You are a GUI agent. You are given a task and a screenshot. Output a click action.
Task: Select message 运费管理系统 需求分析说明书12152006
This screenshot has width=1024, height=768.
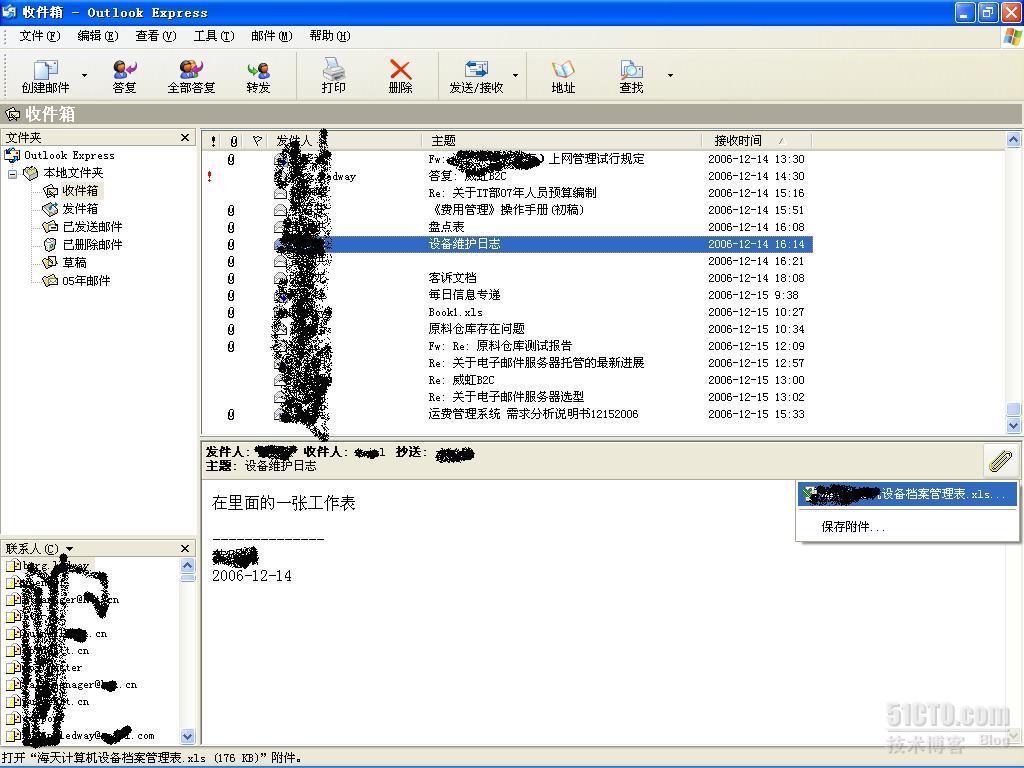[507, 413]
